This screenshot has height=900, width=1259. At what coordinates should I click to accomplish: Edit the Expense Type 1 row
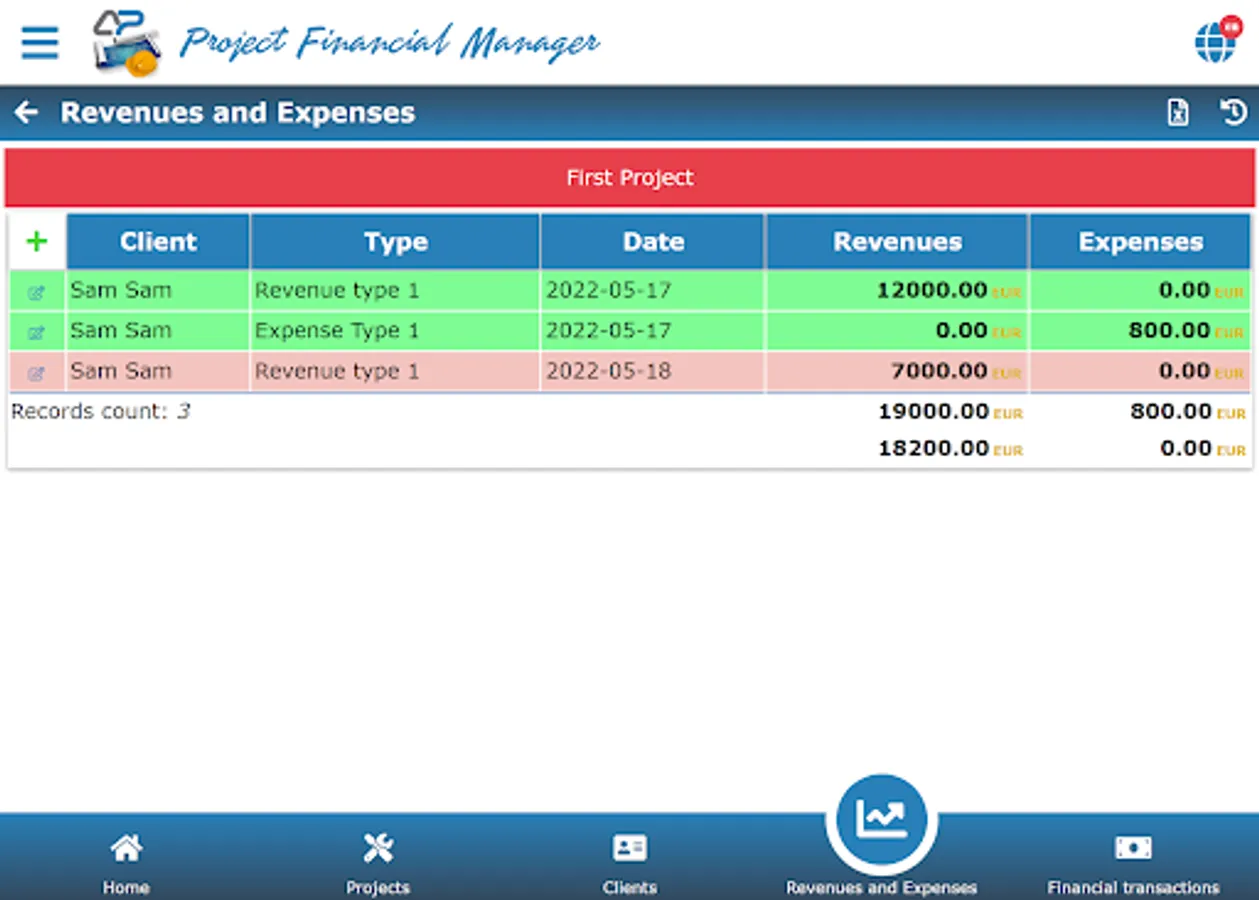(x=37, y=332)
